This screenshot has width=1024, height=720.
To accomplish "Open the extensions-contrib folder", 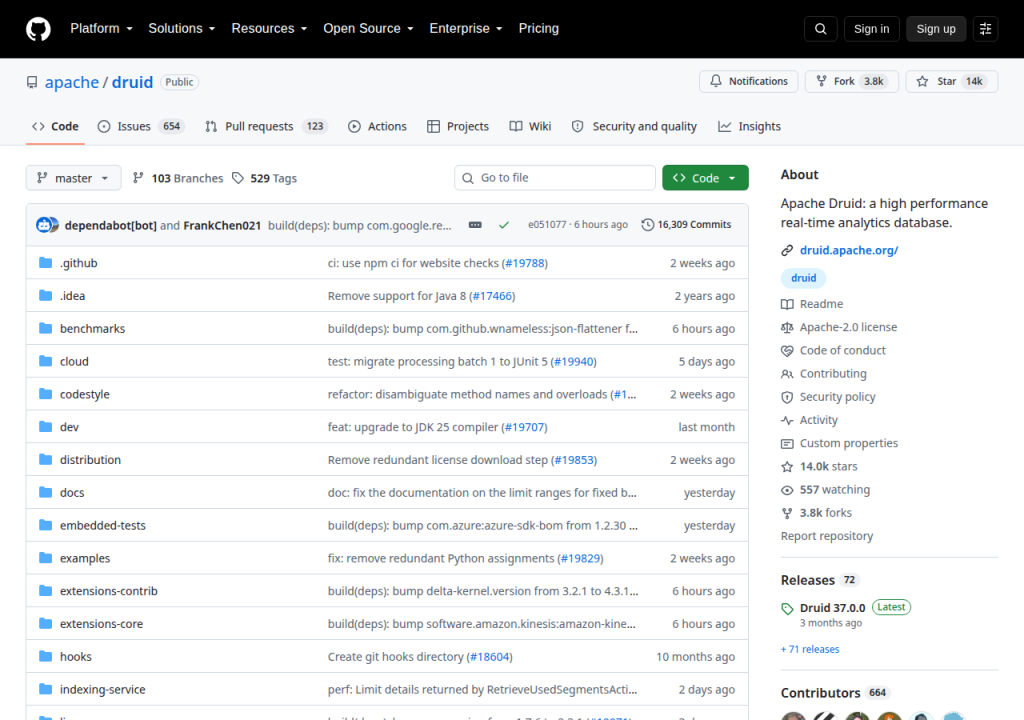I will point(108,591).
